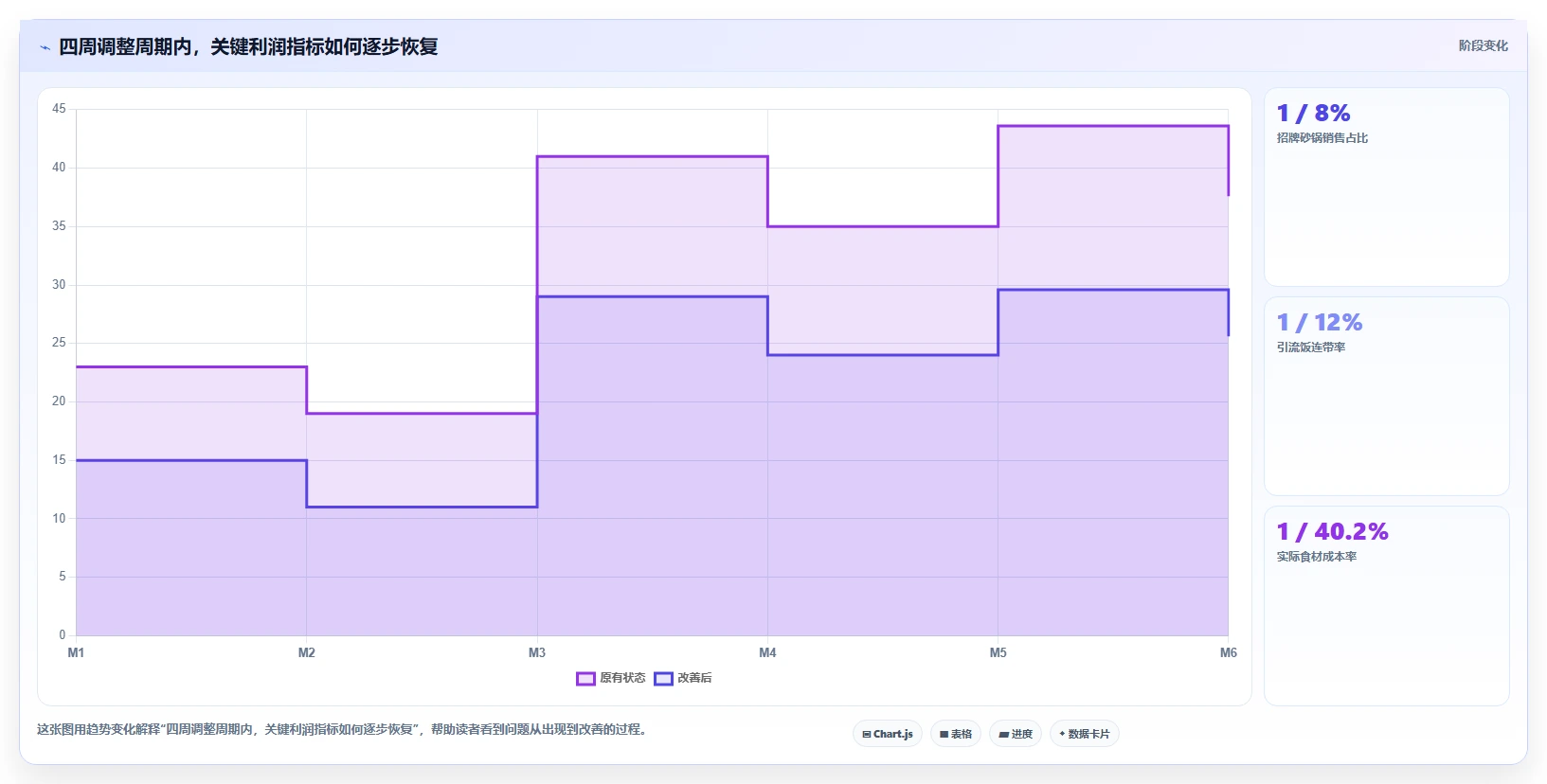Click the M3 axis label
The width and height of the screenshot is (1547, 784).
pos(537,652)
